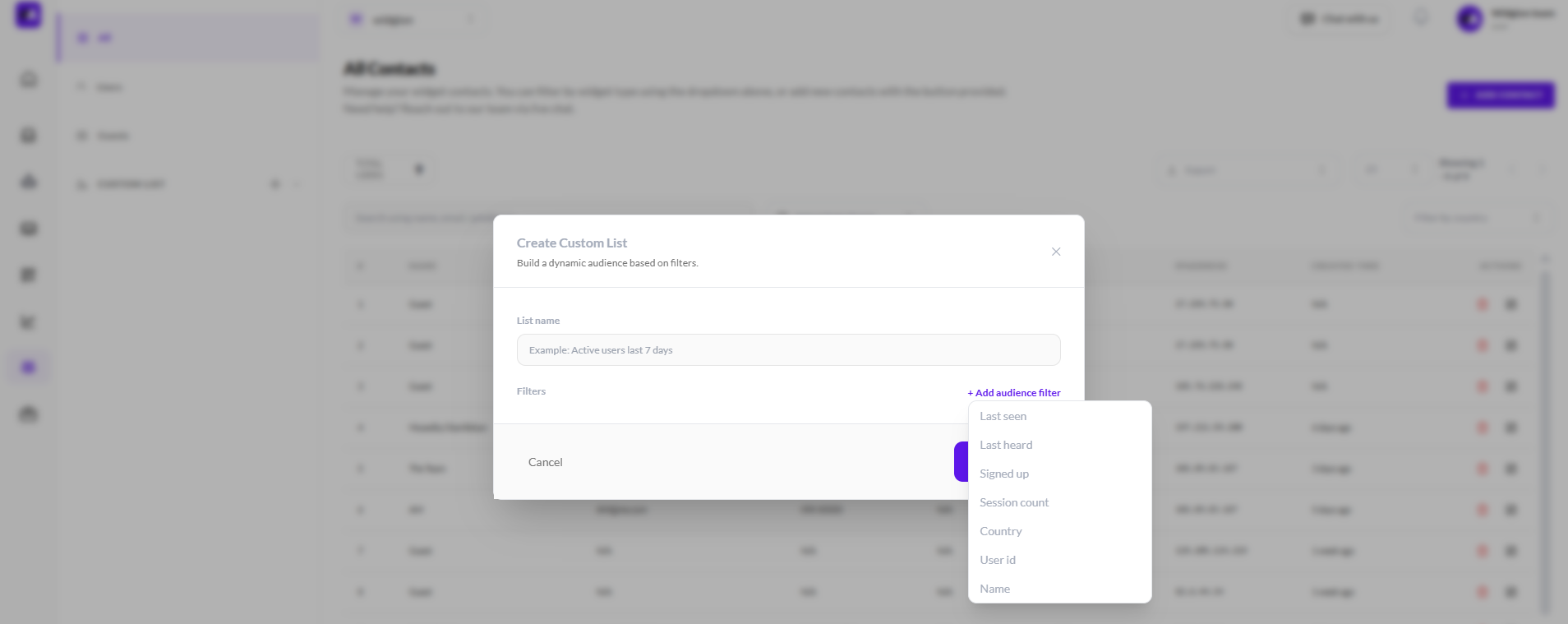Choose the Country audience filter

pyautogui.click(x=1001, y=532)
